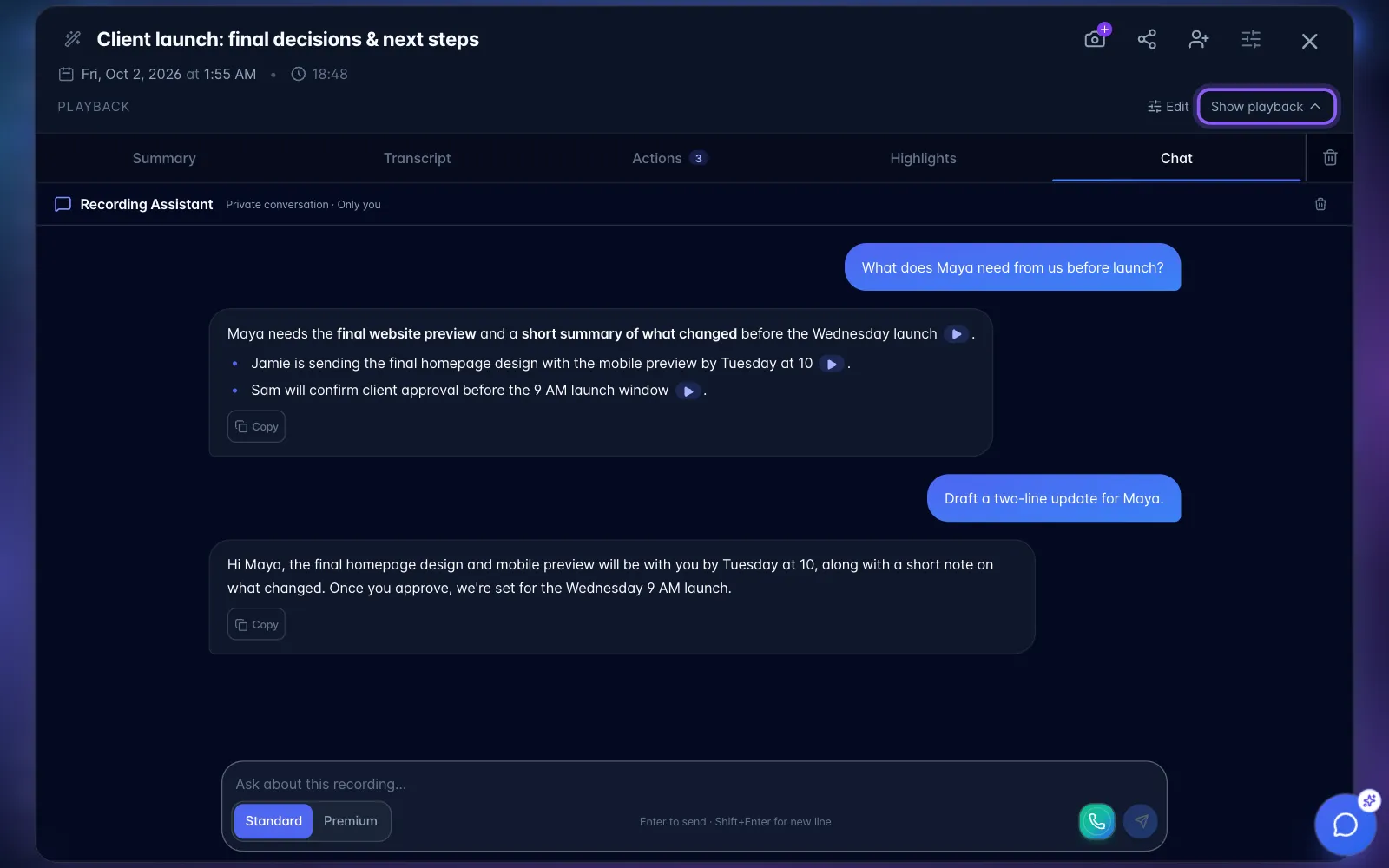The image size is (1389, 868).
Task: Select the Premium mode toggle
Action: pyautogui.click(x=351, y=821)
